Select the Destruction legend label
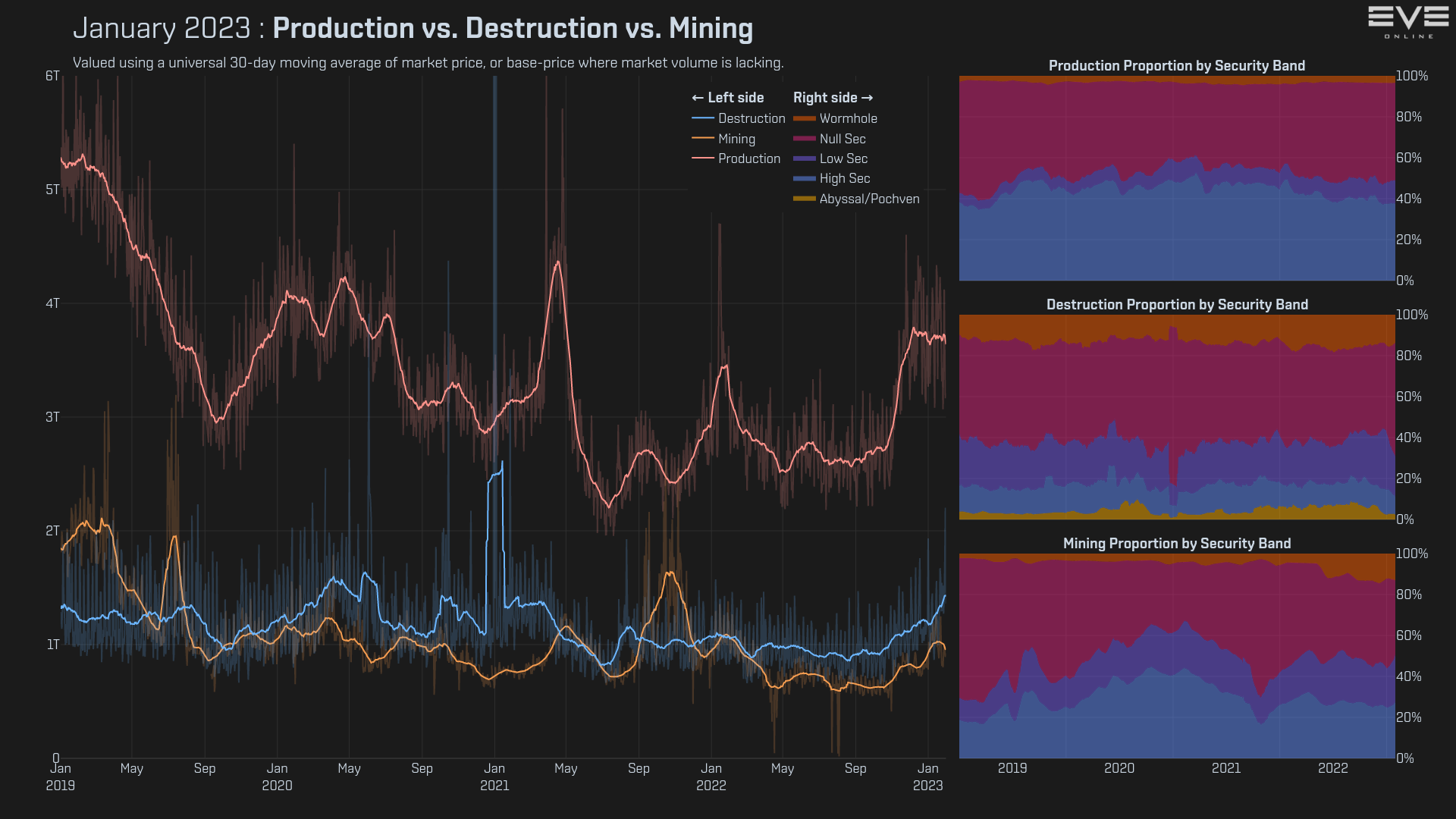Image resolution: width=1456 pixels, height=819 pixels. (752, 118)
